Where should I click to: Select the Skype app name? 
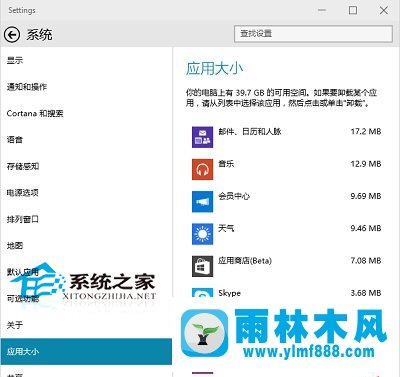coord(229,293)
